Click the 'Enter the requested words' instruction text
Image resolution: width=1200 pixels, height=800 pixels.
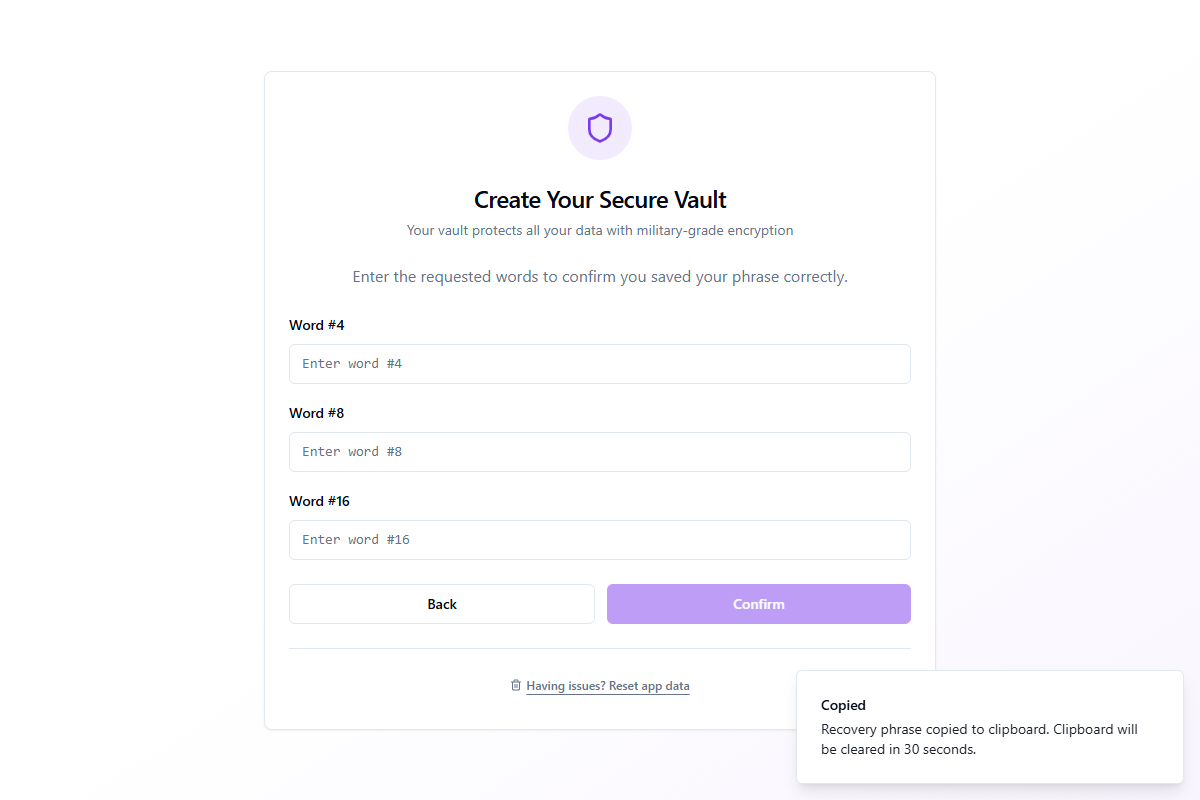pos(600,277)
